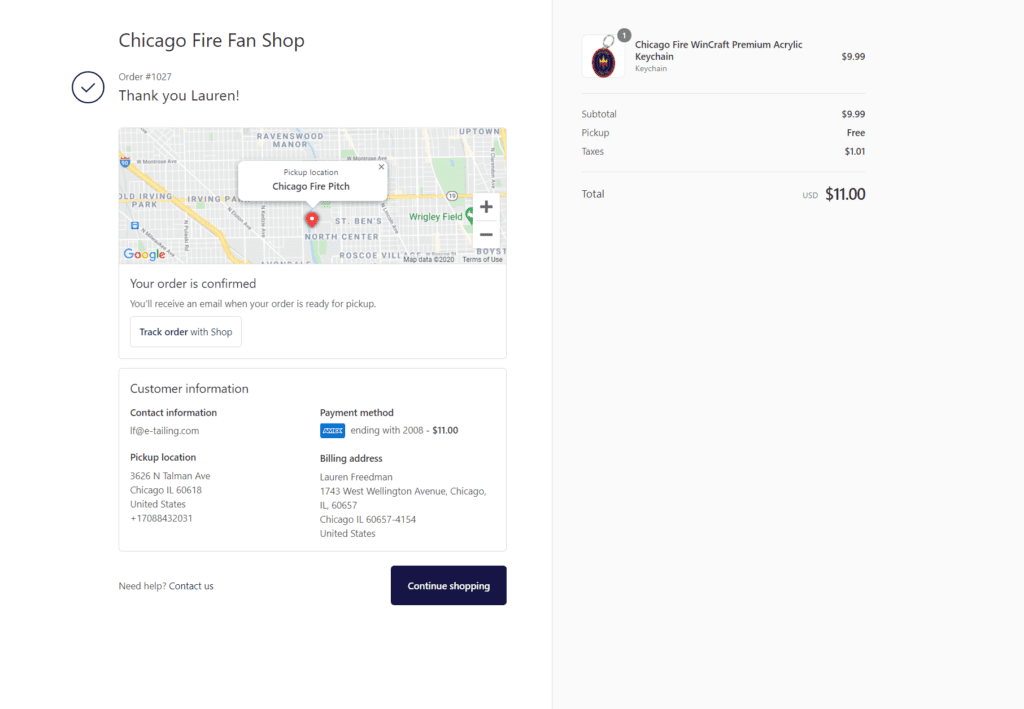Open the map Terms of Use link

tap(483, 260)
